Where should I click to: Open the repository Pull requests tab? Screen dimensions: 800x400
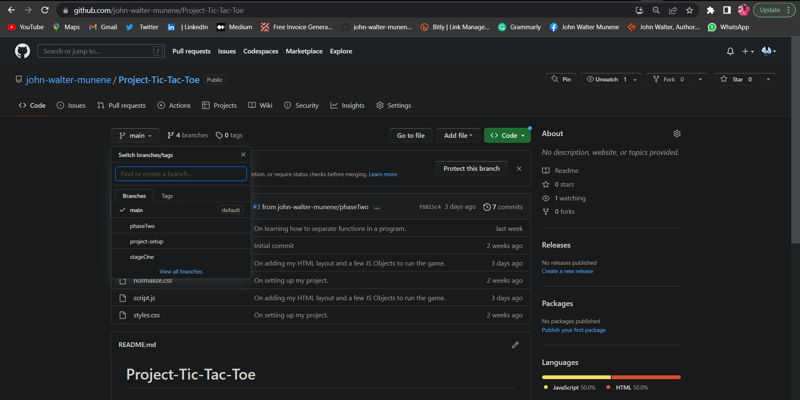coord(121,106)
